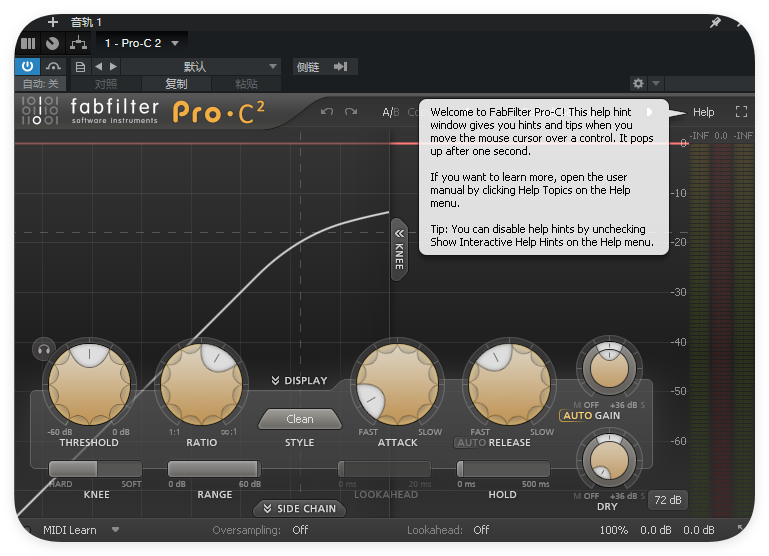Click the ATTACK knob
This screenshot has height=556, width=769.
click(397, 384)
